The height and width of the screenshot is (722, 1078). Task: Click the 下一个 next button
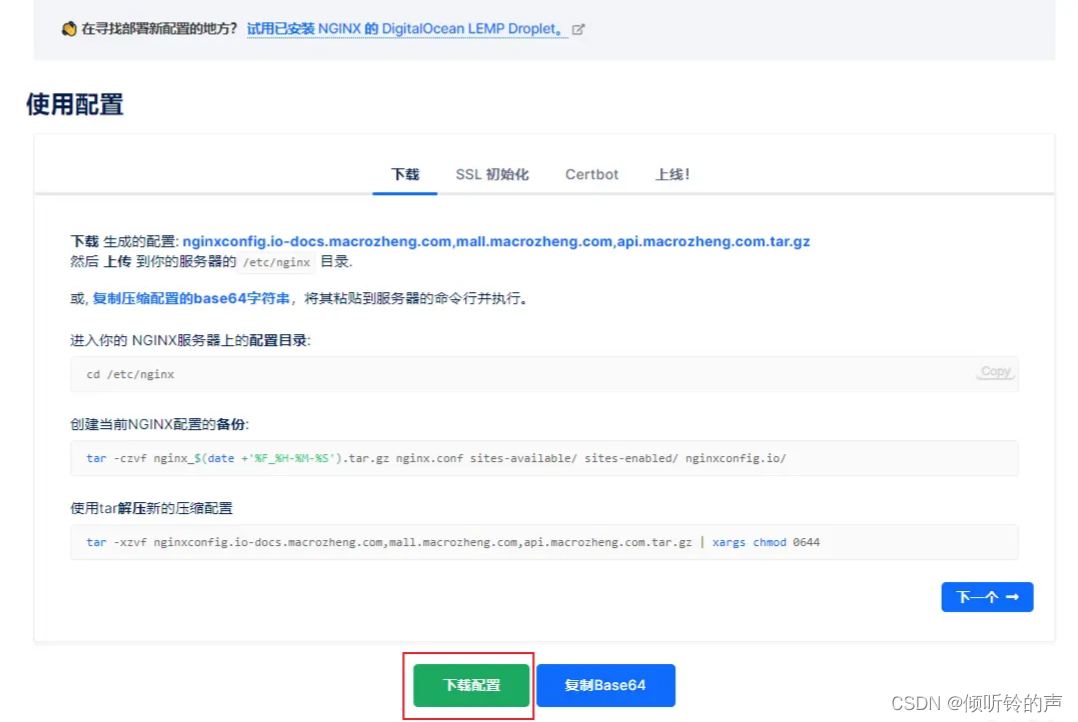tap(987, 597)
